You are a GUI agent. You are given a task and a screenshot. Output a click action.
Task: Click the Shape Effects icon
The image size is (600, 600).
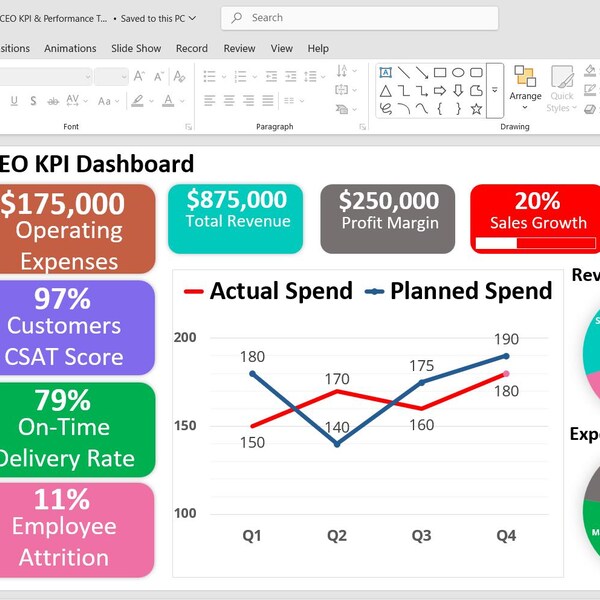coord(590,109)
